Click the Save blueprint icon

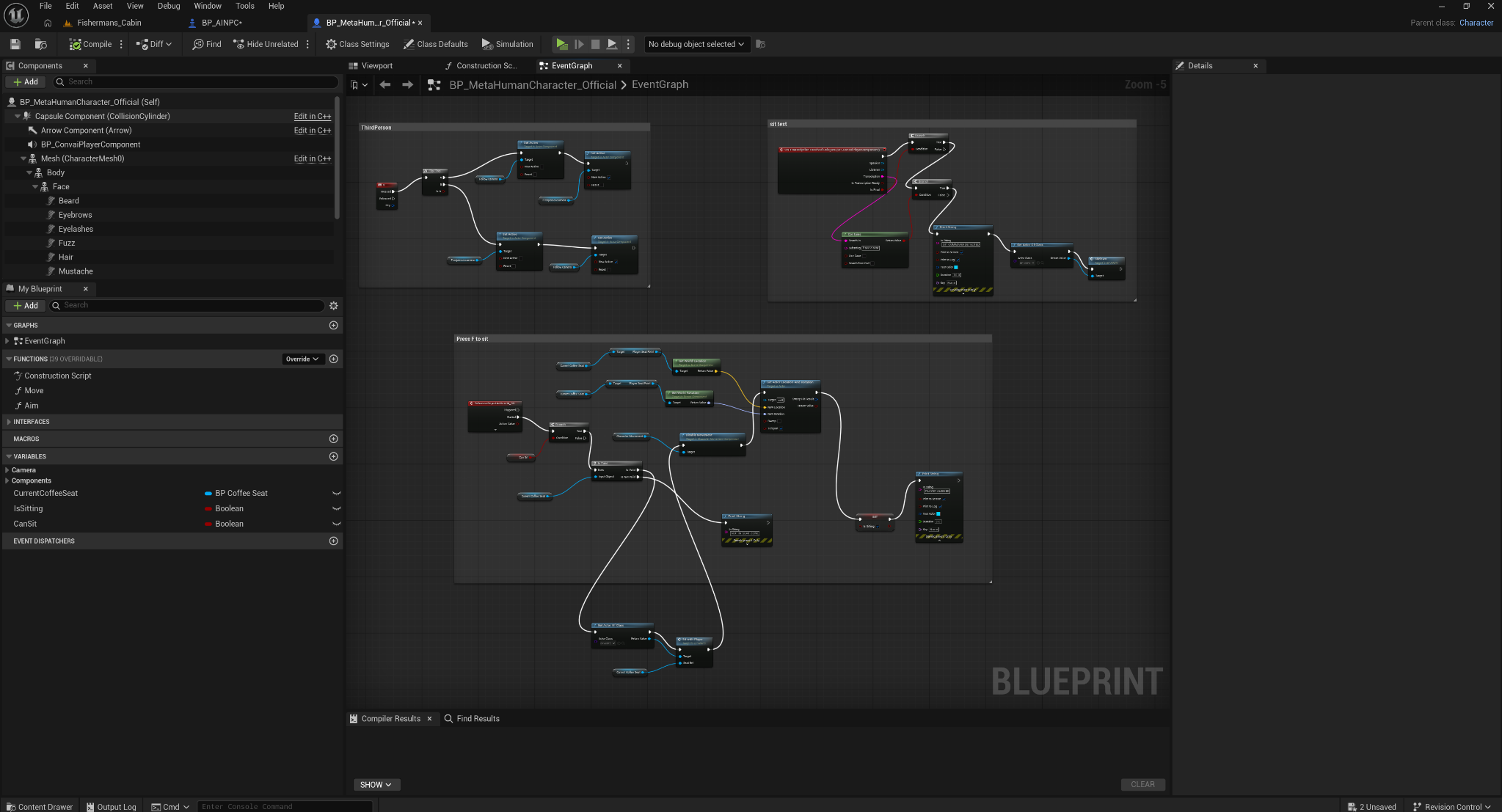(x=15, y=44)
